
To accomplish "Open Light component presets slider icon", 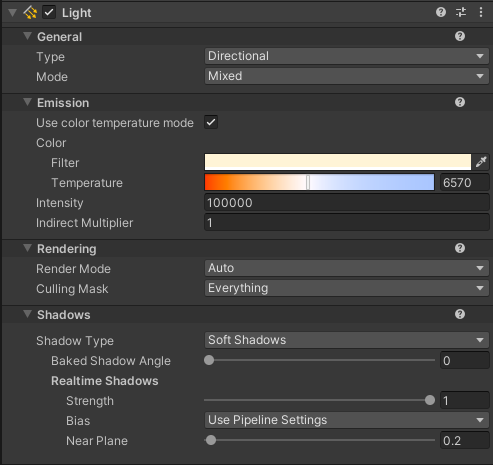I will (x=461, y=12).
